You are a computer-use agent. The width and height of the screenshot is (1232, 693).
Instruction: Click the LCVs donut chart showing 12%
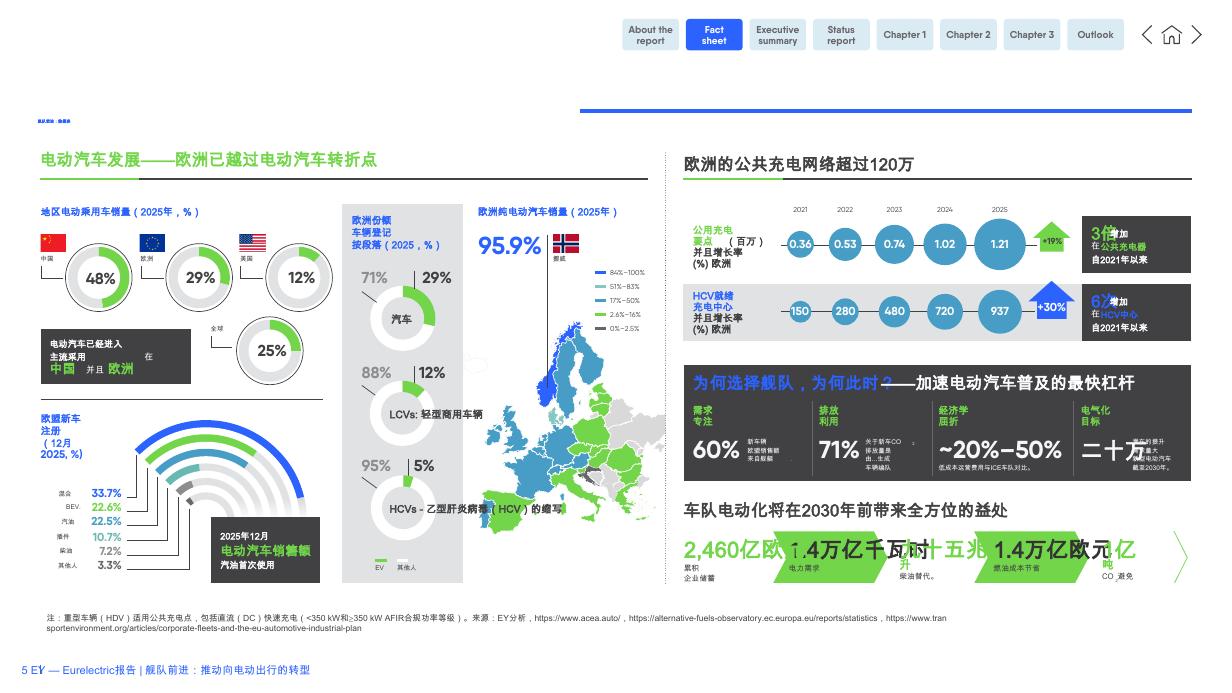(x=403, y=412)
